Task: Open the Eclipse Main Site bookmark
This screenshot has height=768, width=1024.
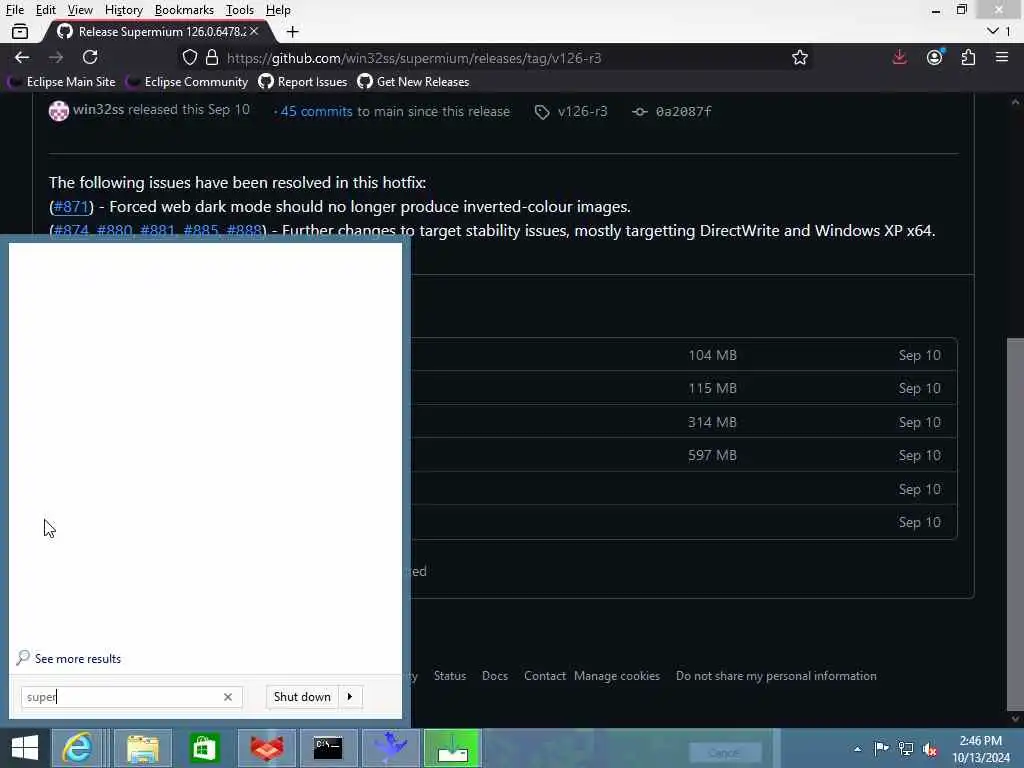Action: click(62, 82)
